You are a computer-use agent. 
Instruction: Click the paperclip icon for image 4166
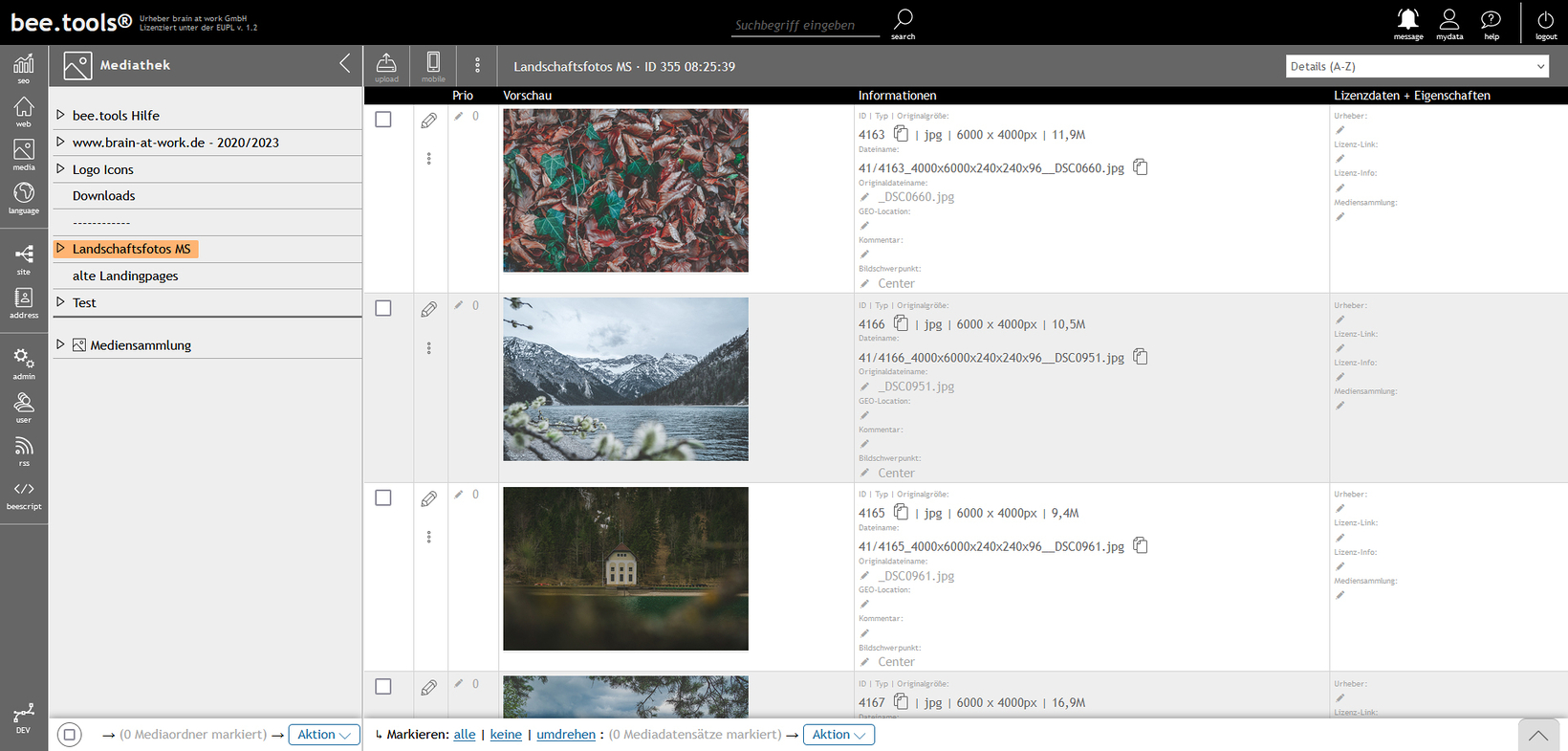(429, 309)
